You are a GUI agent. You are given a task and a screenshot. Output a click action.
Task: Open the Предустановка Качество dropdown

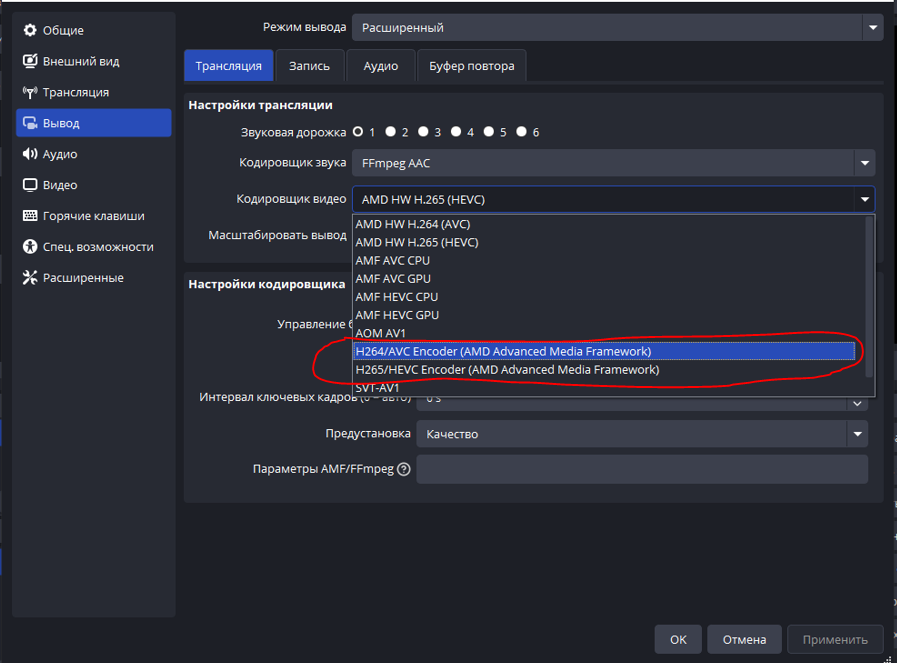642,434
